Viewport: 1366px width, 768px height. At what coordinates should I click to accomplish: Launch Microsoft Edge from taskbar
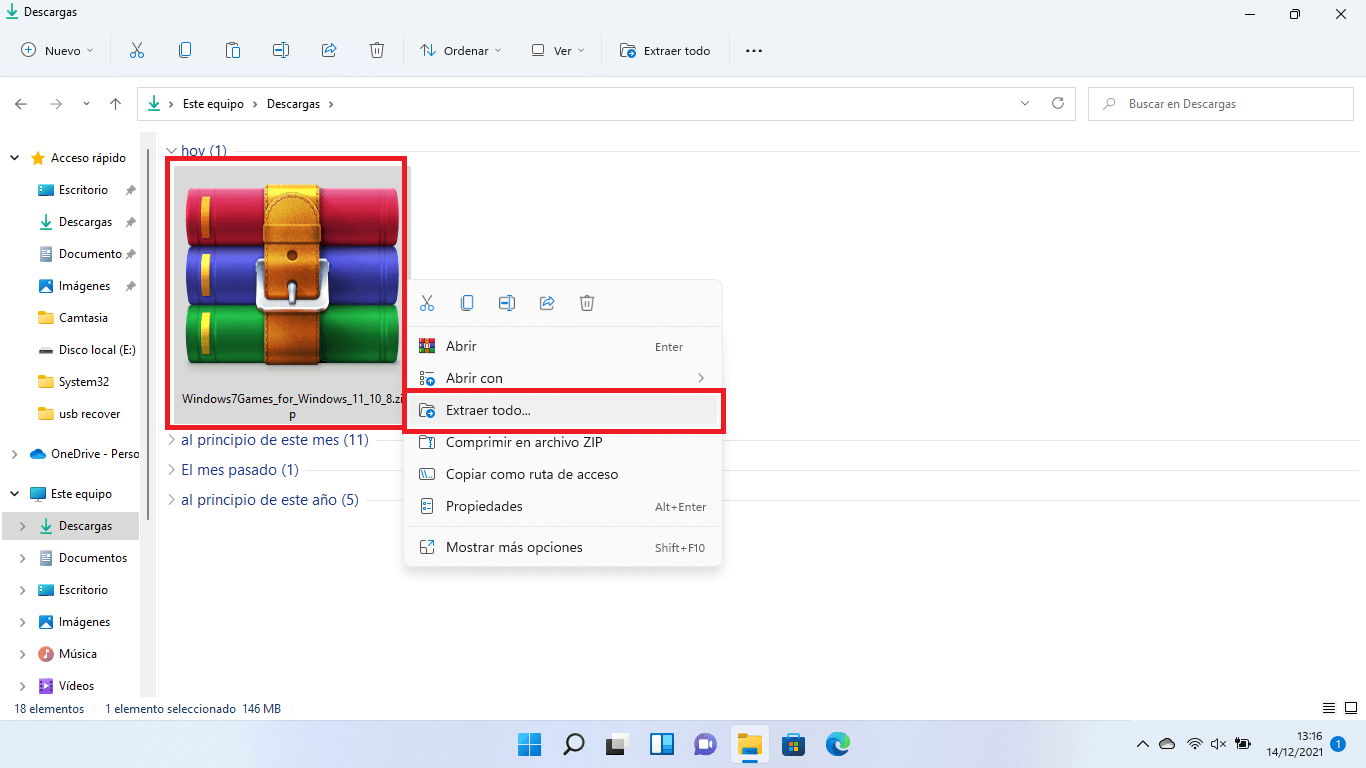pyautogui.click(x=838, y=744)
